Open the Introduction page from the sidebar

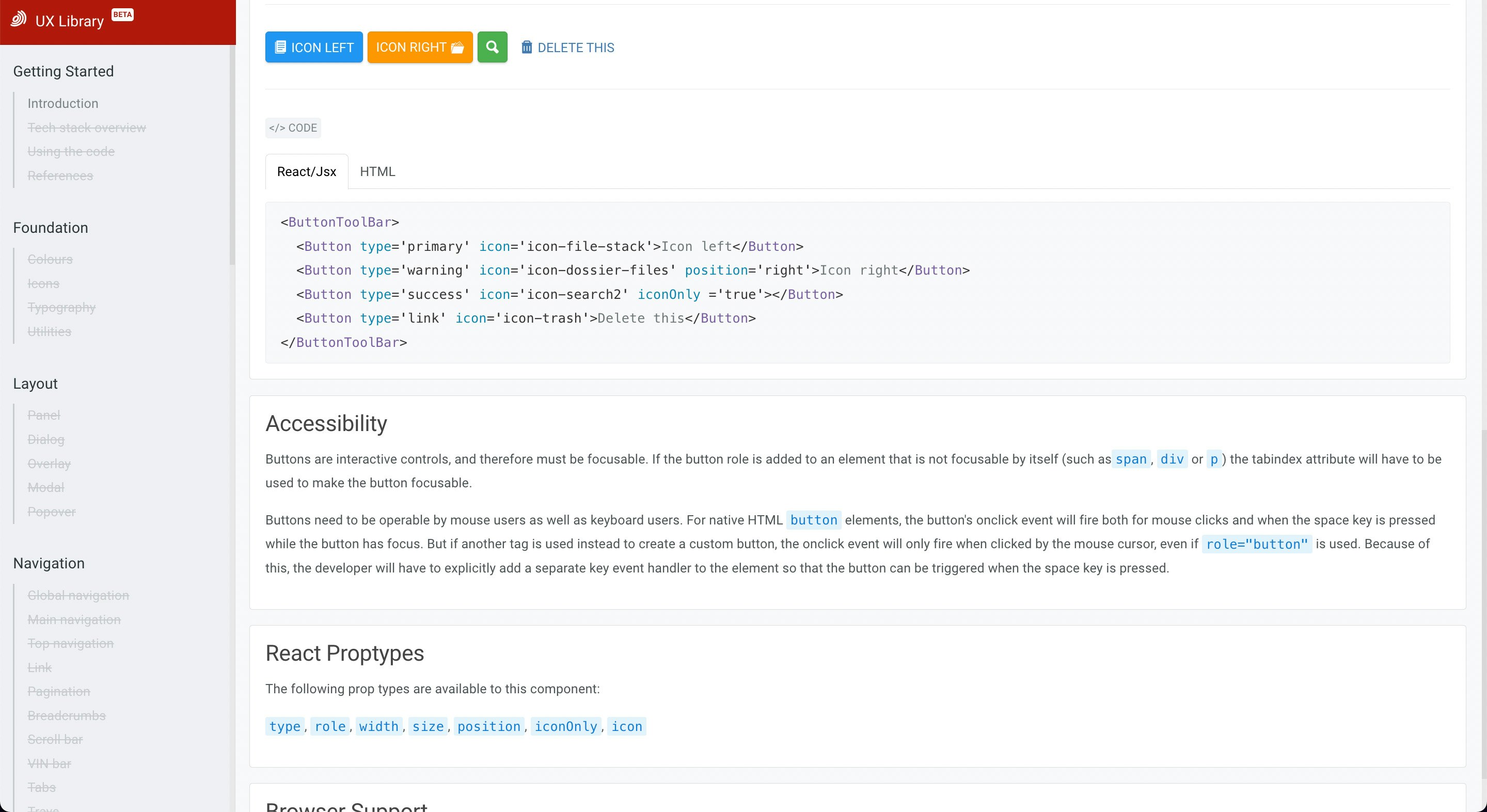(62, 103)
